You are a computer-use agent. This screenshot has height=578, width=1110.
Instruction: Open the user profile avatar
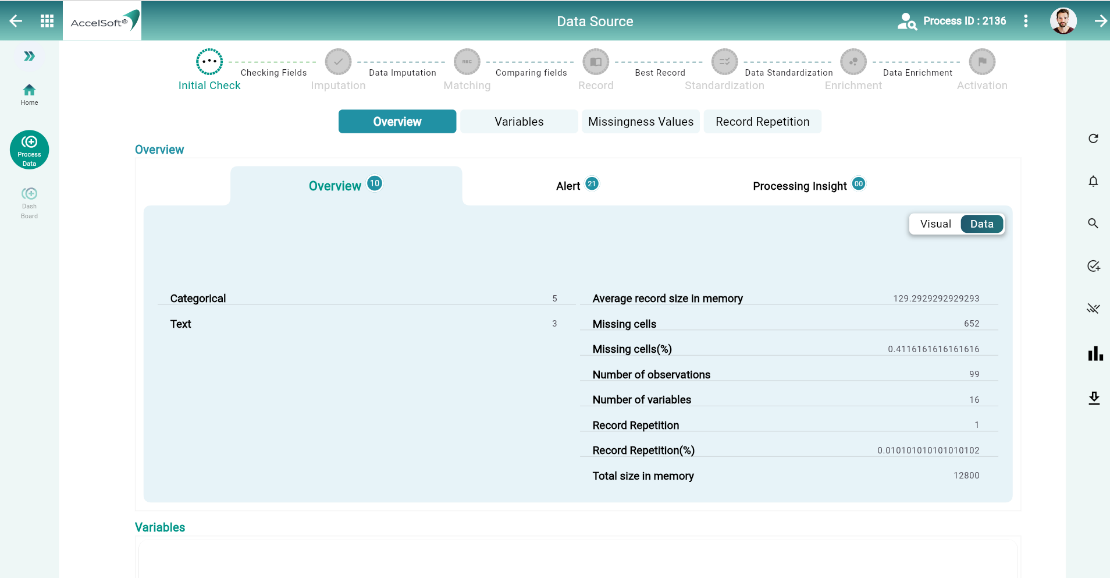[x=1063, y=21]
